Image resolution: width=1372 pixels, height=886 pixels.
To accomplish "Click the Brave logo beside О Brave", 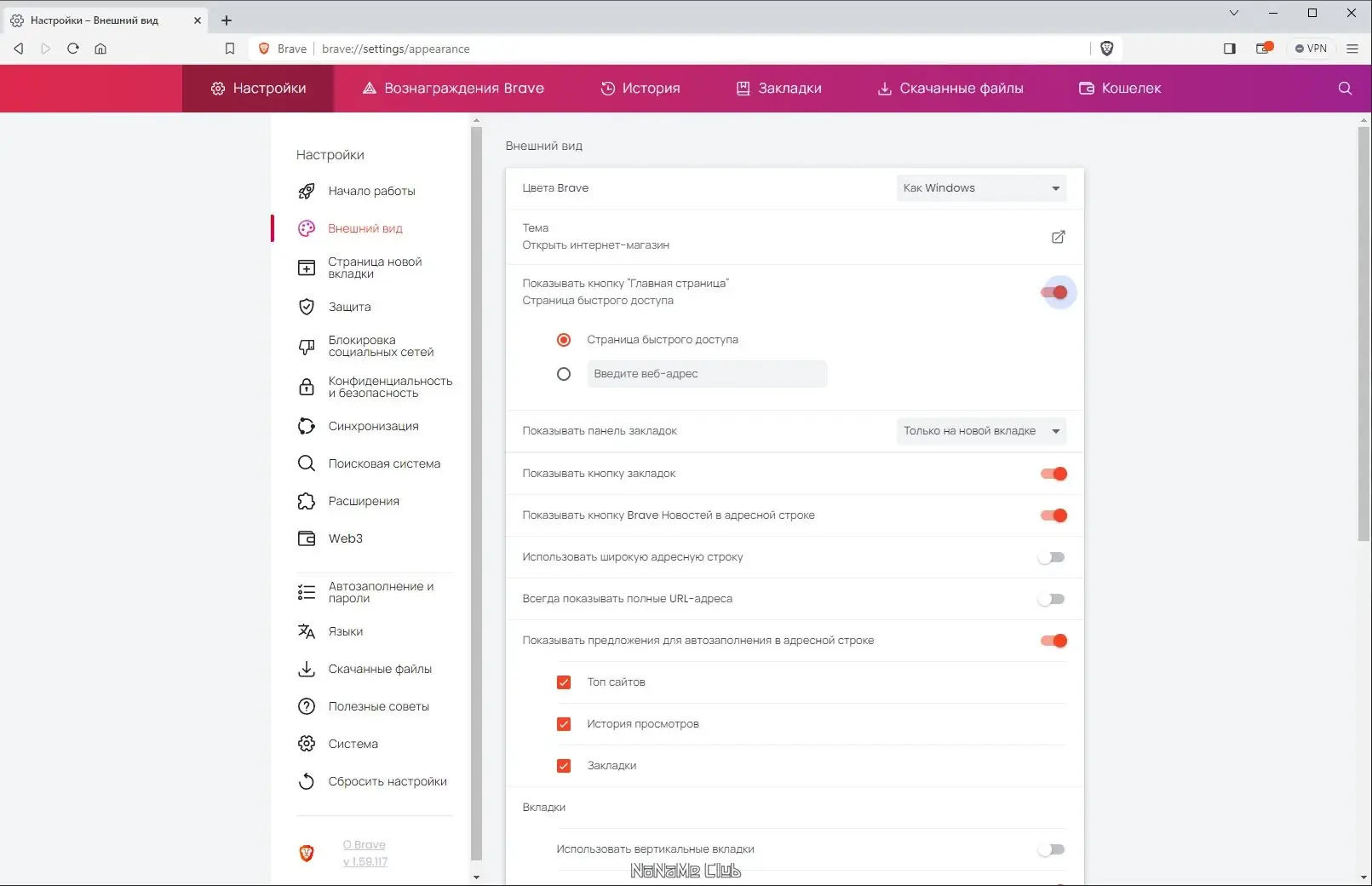I will point(307,854).
